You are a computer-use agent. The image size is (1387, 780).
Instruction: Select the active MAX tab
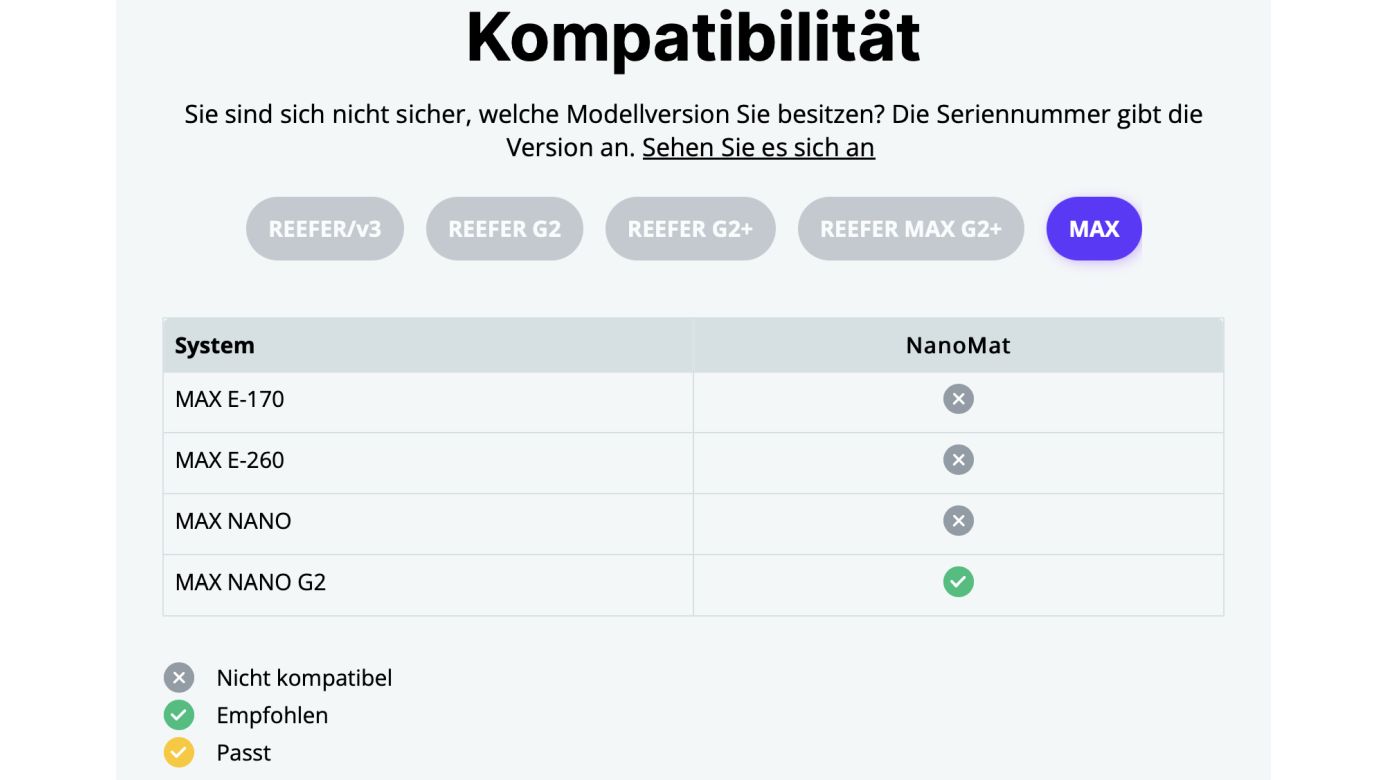click(1094, 229)
